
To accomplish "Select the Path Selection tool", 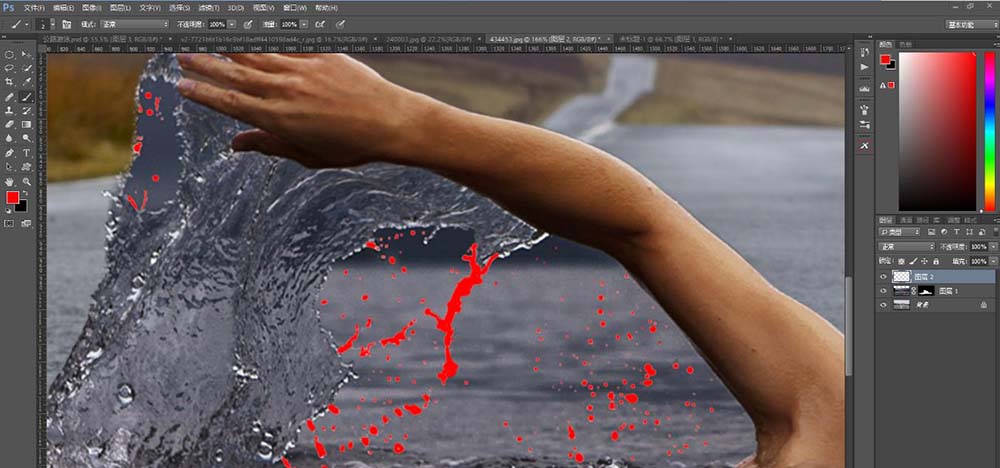I will [x=10, y=167].
